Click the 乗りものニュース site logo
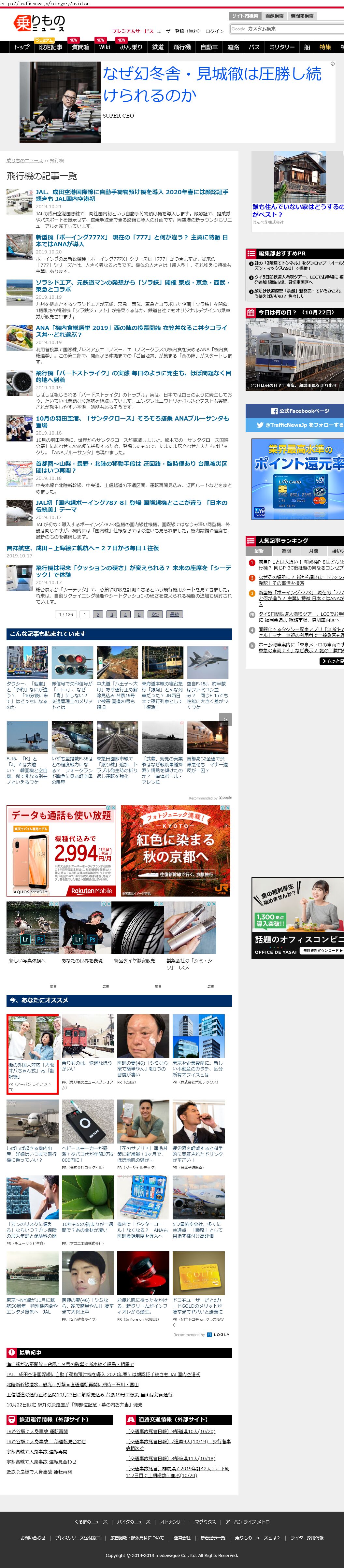344x1568 pixels. pyautogui.click(x=39, y=23)
